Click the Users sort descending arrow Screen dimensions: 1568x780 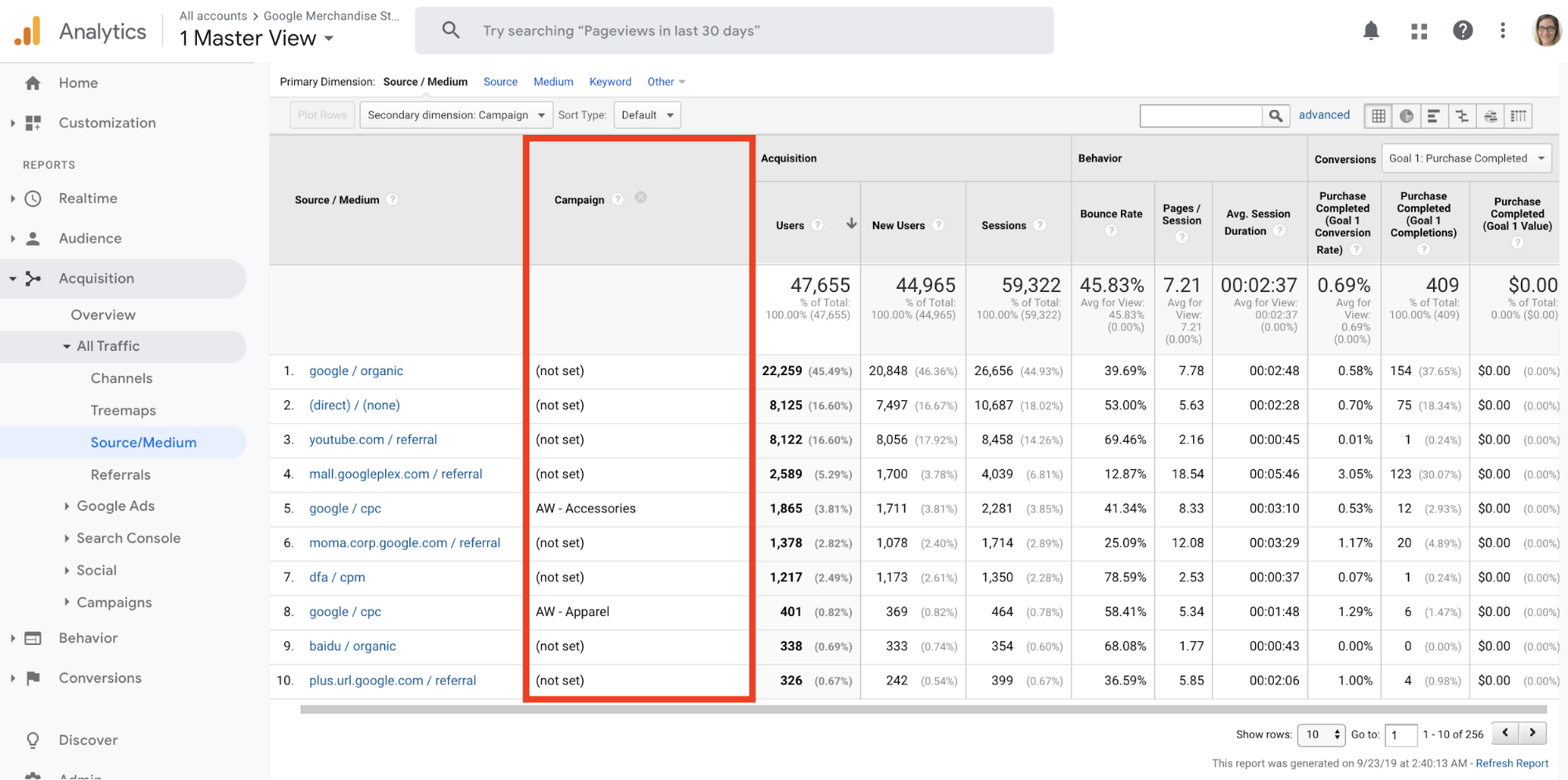click(851, 224)
